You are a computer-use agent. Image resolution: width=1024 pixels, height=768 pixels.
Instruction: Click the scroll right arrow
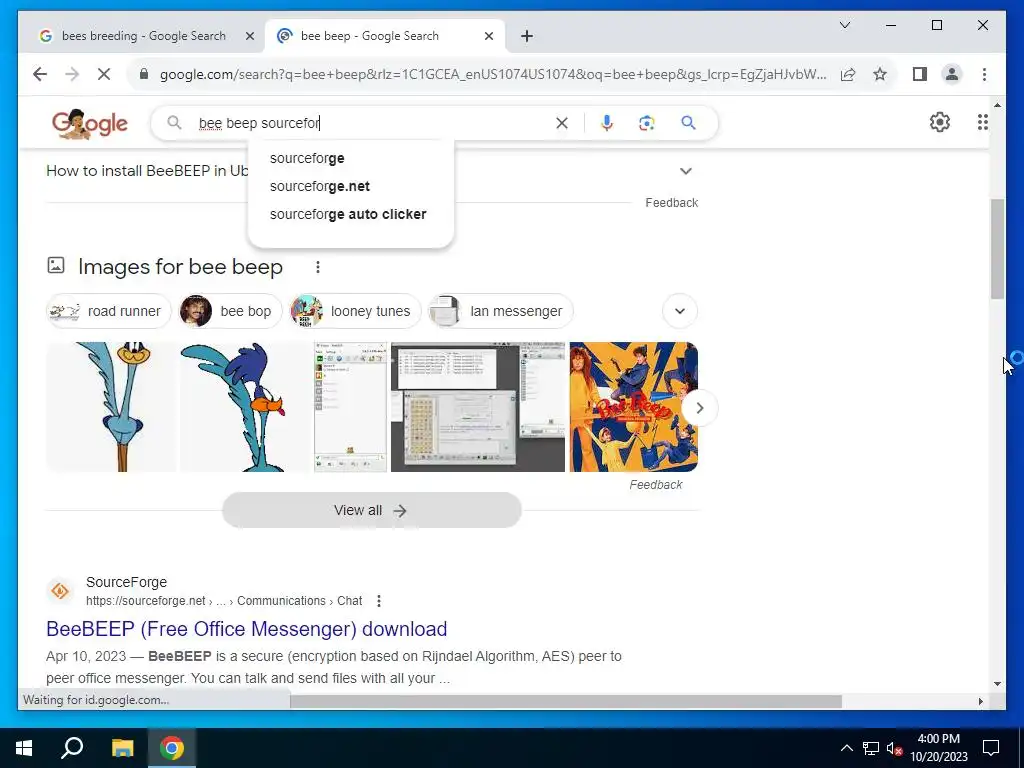click(x=980, y=701)
